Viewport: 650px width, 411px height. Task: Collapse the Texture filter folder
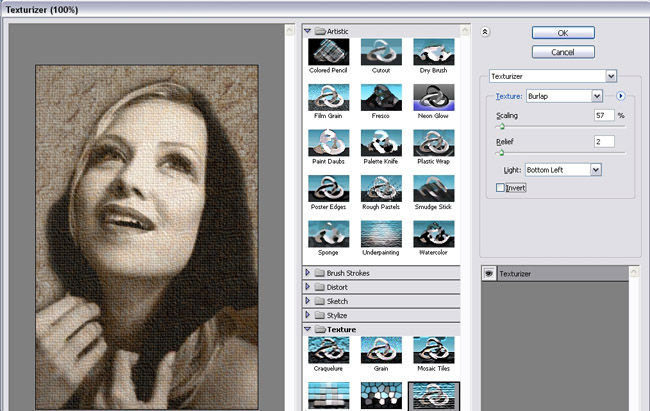click(307, 329)
